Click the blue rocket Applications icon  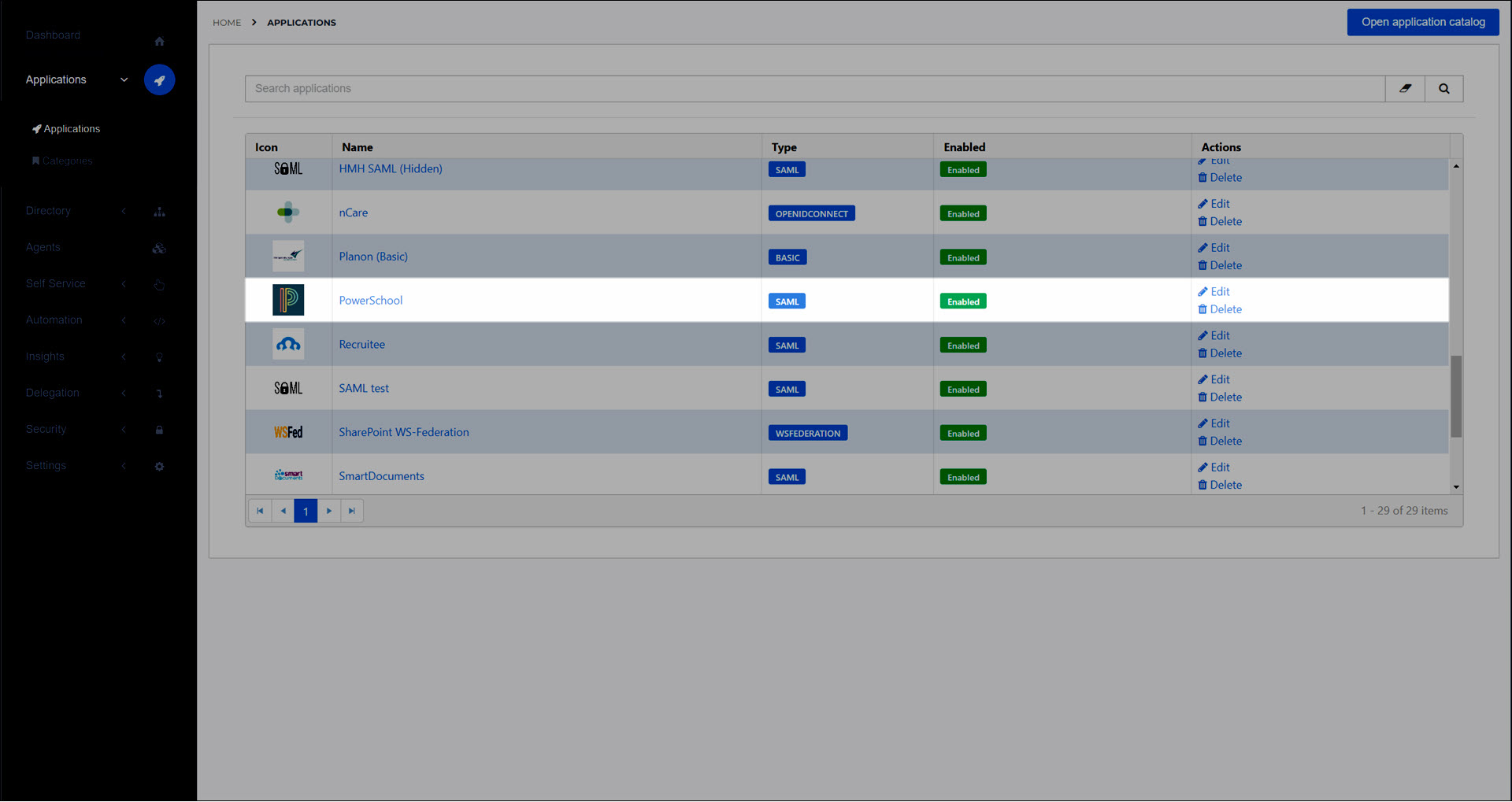tap(159, 79)
